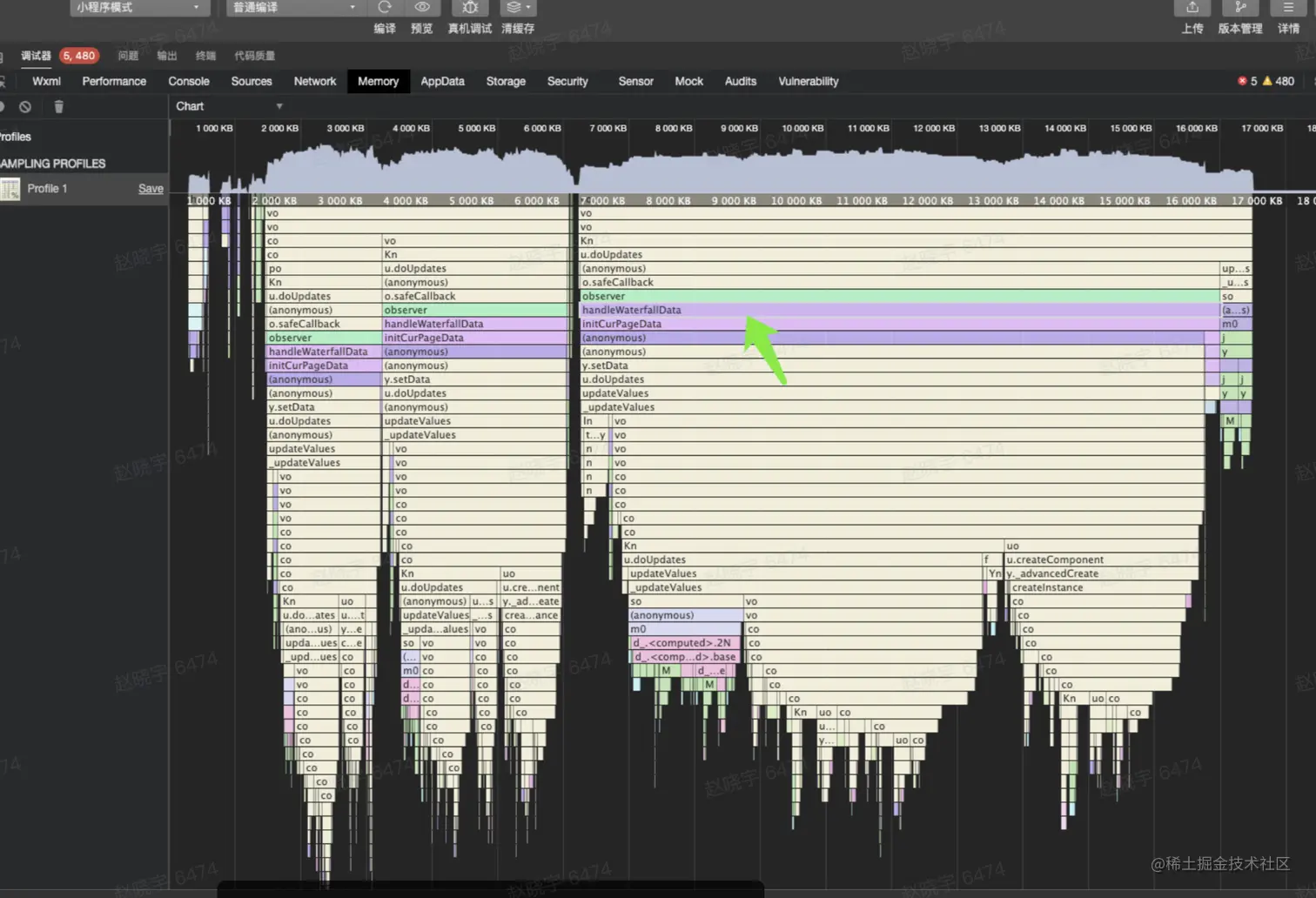The width and height of the screenshot is (1316, 898).
Task: Select Profile 1 in the sidebar
Action: pos(84,189)
